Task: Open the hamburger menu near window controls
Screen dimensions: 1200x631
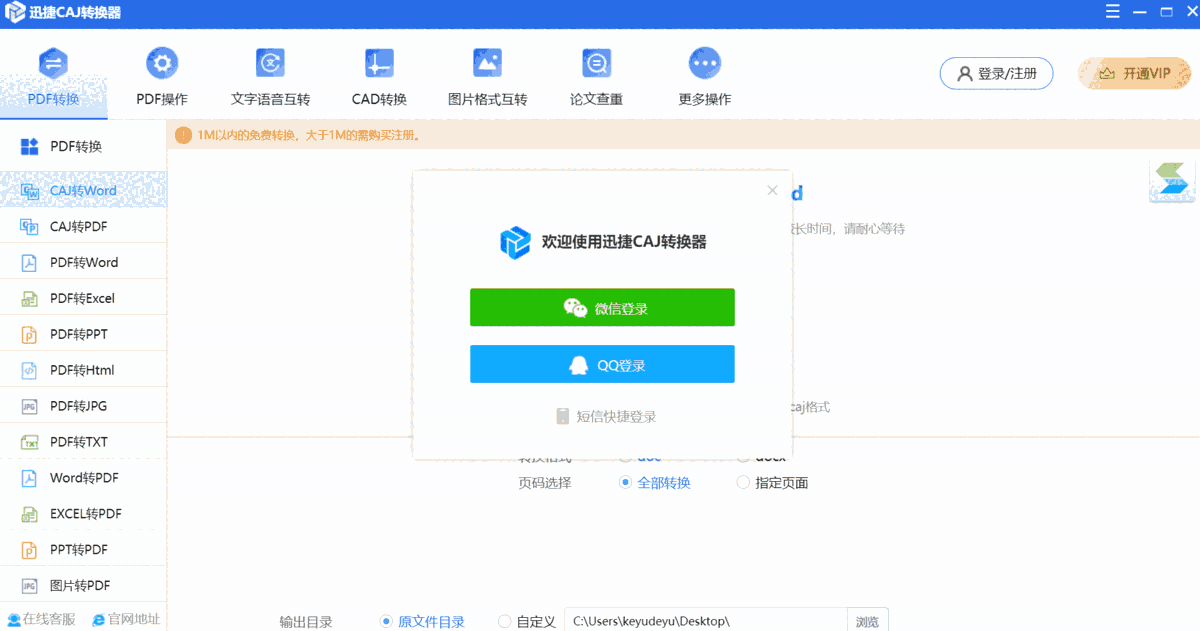Action: 1112,12
